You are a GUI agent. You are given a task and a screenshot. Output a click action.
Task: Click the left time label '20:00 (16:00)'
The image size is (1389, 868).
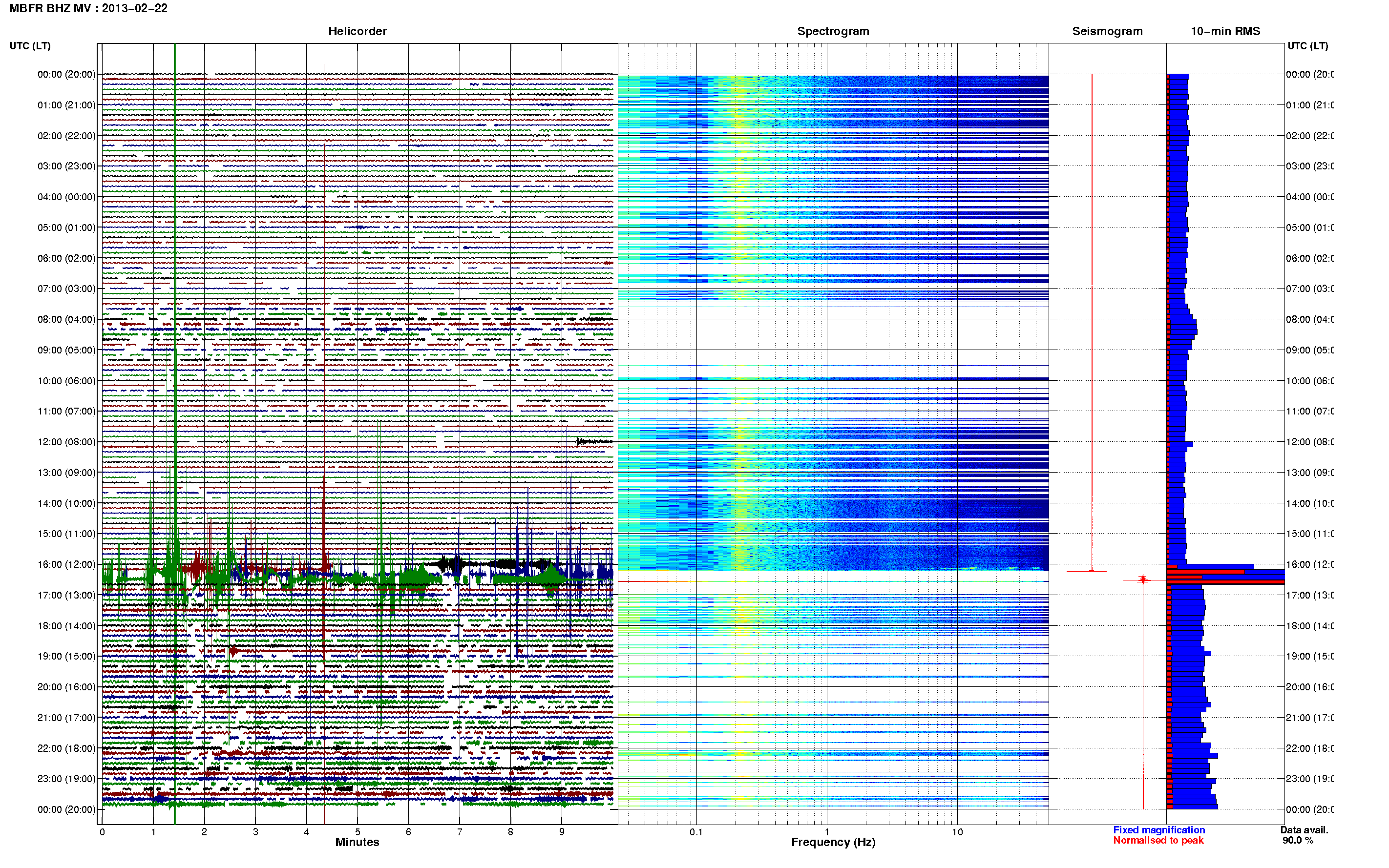[x=66, y=686]
